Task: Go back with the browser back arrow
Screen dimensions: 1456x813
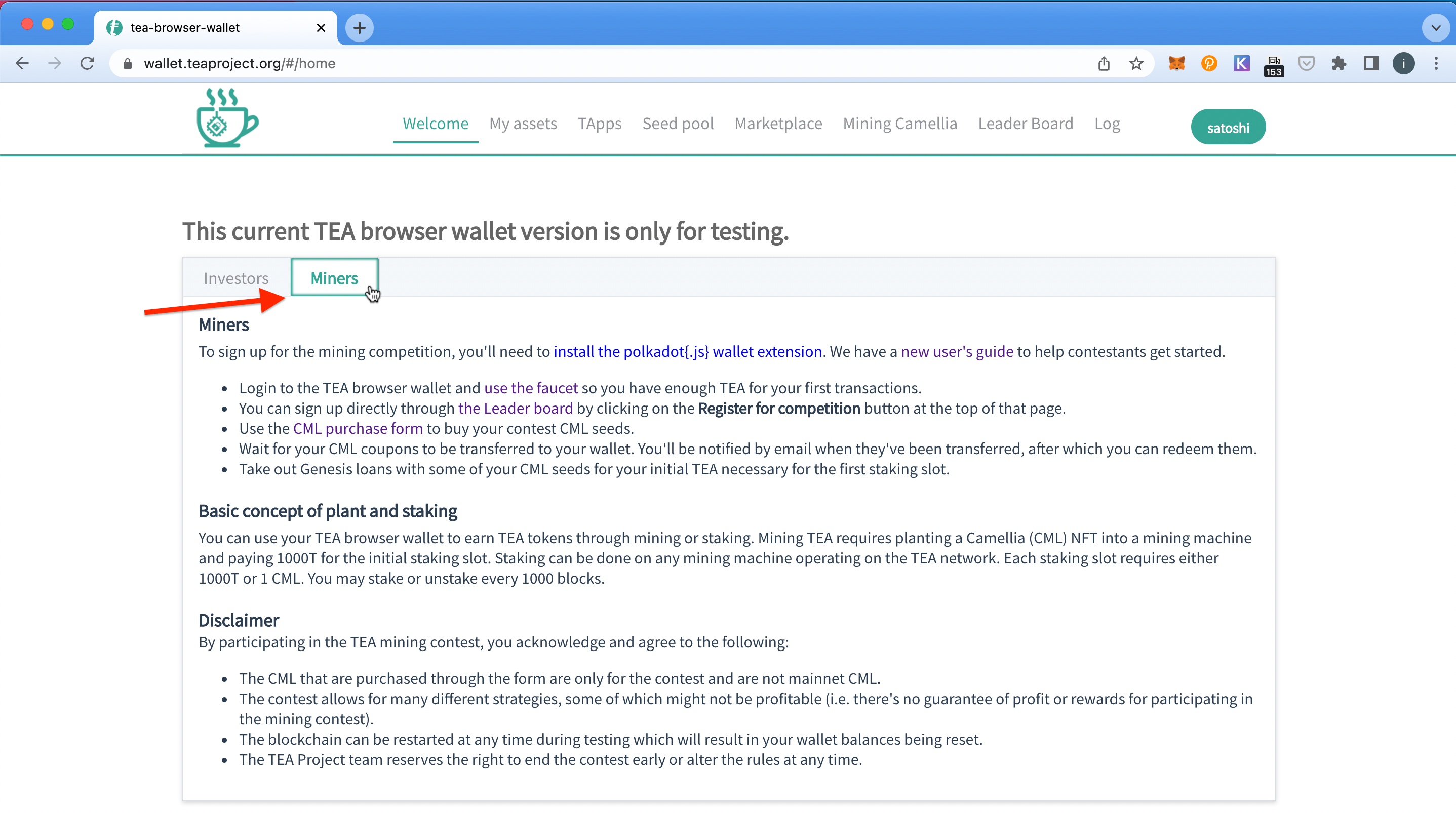Action: tap(22, 63)
